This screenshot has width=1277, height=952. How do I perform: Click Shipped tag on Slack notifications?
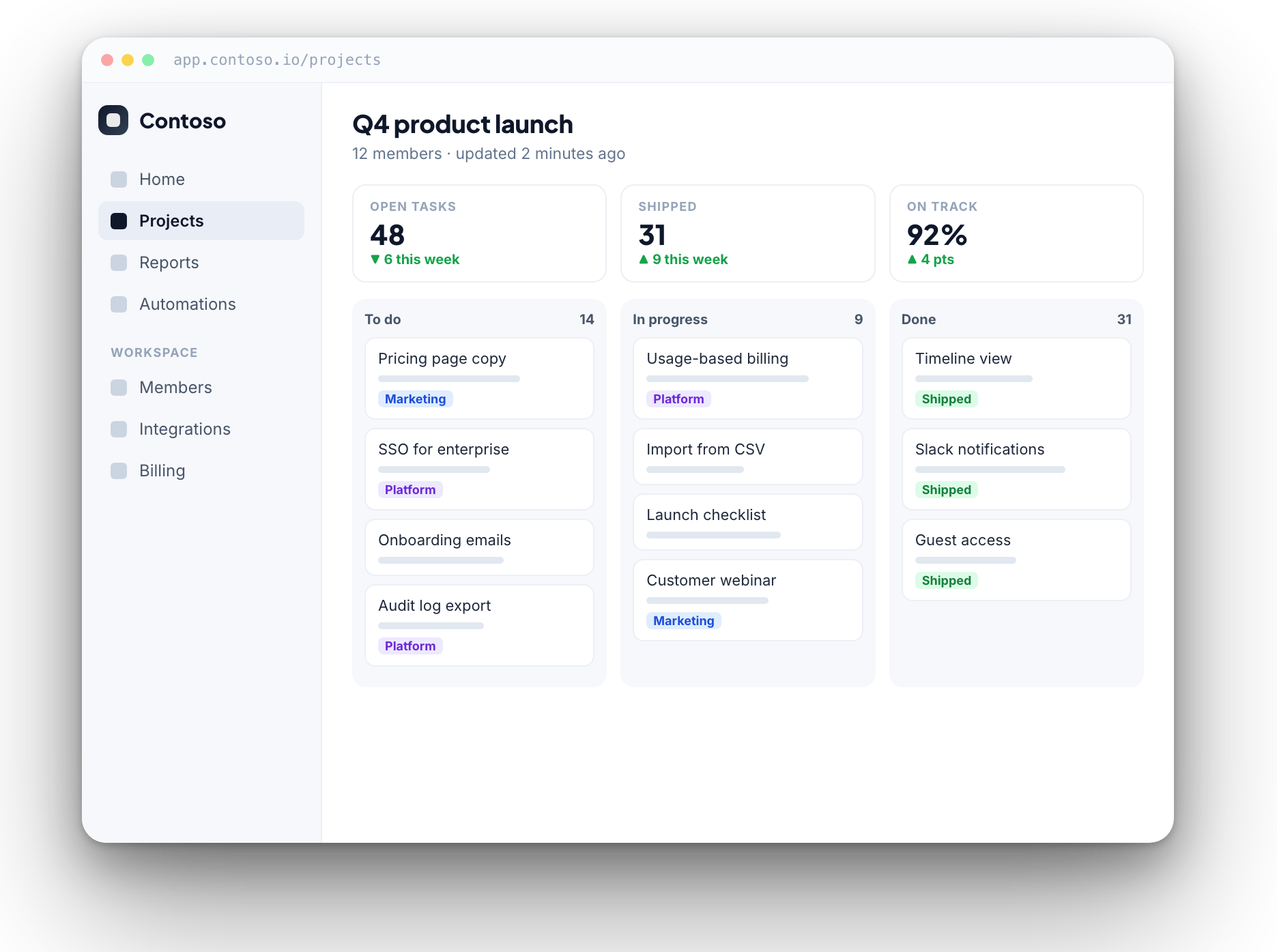pyautogui.click(x=946, y=490)
